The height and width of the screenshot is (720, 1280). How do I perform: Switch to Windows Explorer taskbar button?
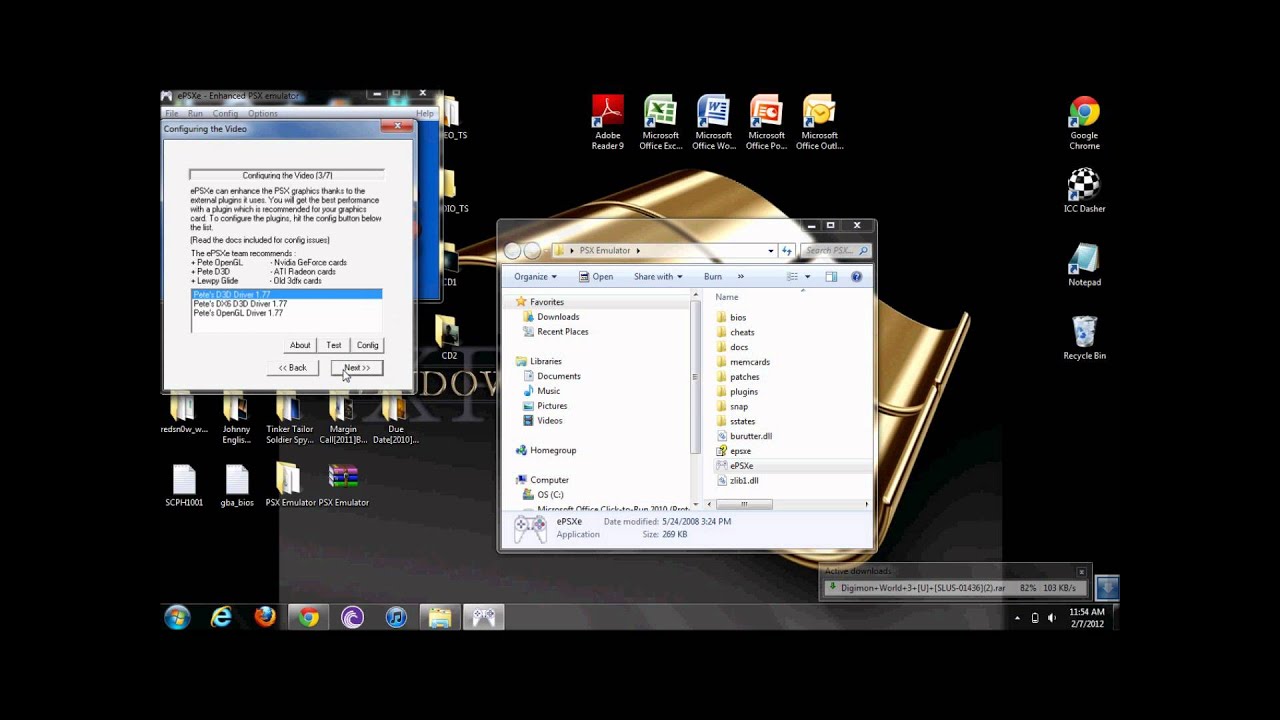click(440, 617)
